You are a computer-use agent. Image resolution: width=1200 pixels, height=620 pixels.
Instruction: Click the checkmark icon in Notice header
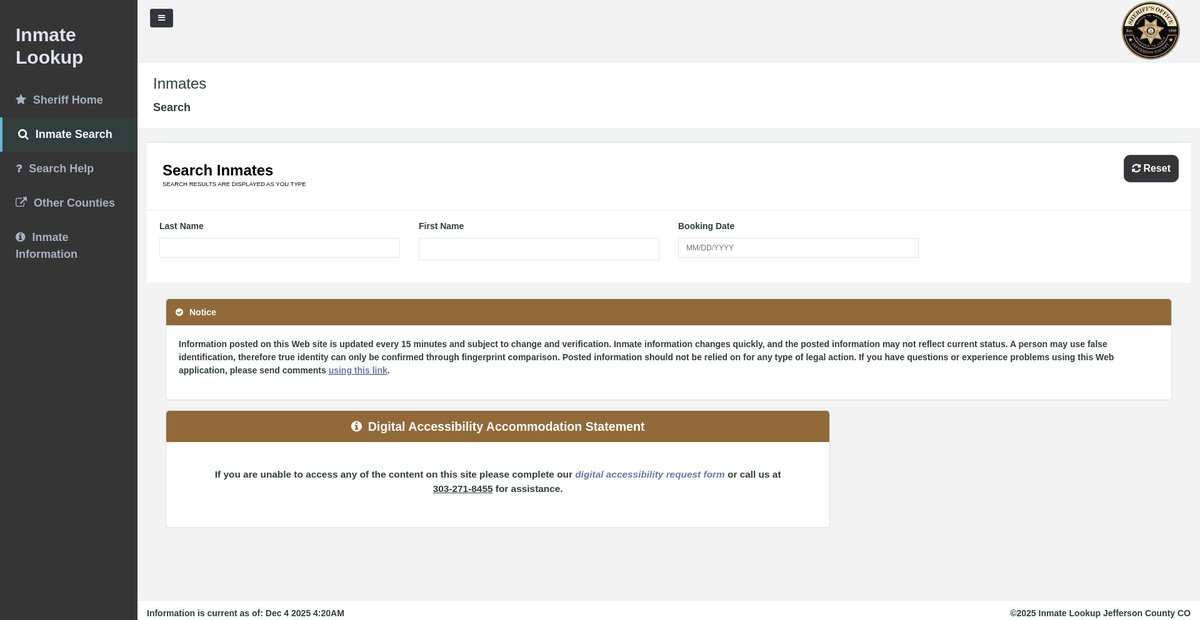(179, 312)
